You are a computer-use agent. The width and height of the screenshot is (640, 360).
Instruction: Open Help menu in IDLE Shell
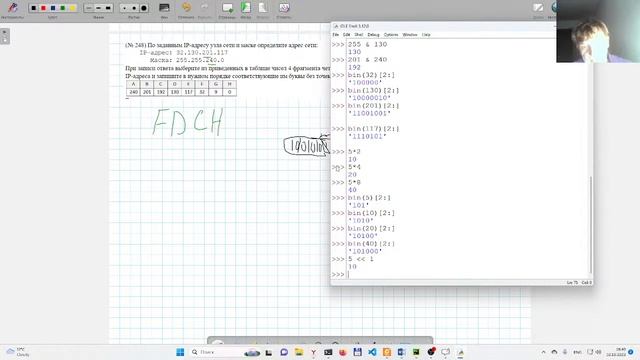point(426,35)
